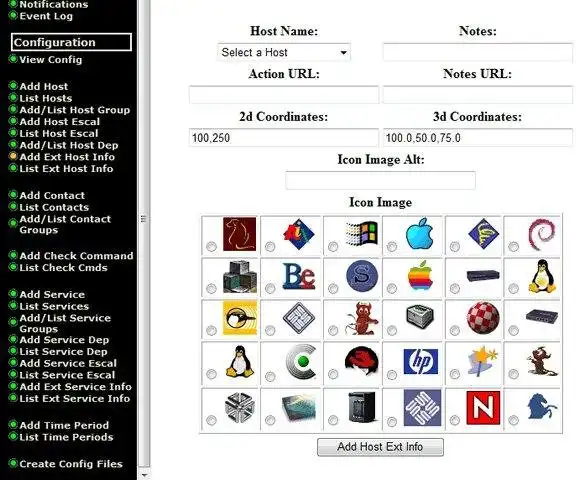Click the blue Apple logo icon image
The height and width of the screenshot is (480, 585).
(x=420, y=234)
